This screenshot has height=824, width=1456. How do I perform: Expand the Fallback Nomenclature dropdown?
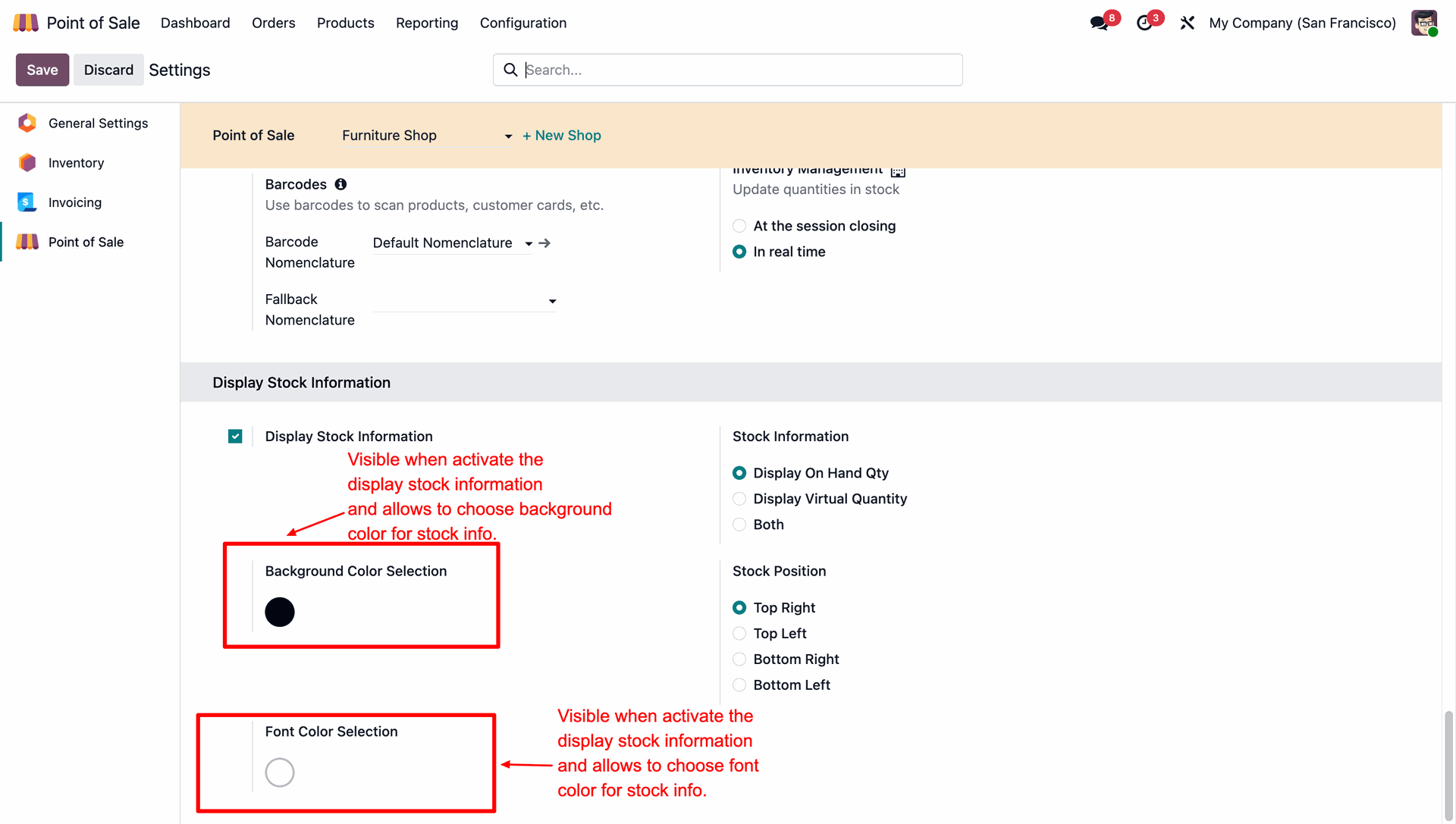(552, 301)
